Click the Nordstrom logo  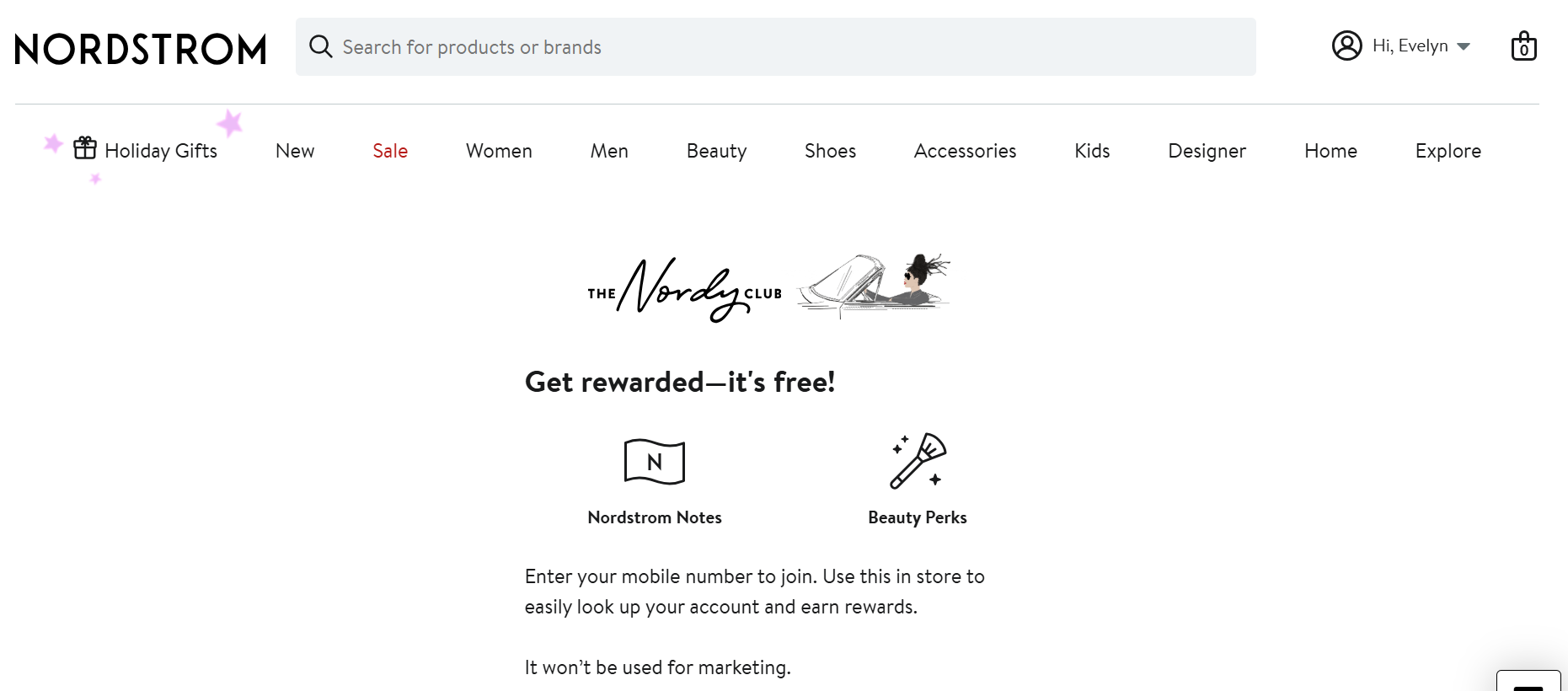coord(141,49)
